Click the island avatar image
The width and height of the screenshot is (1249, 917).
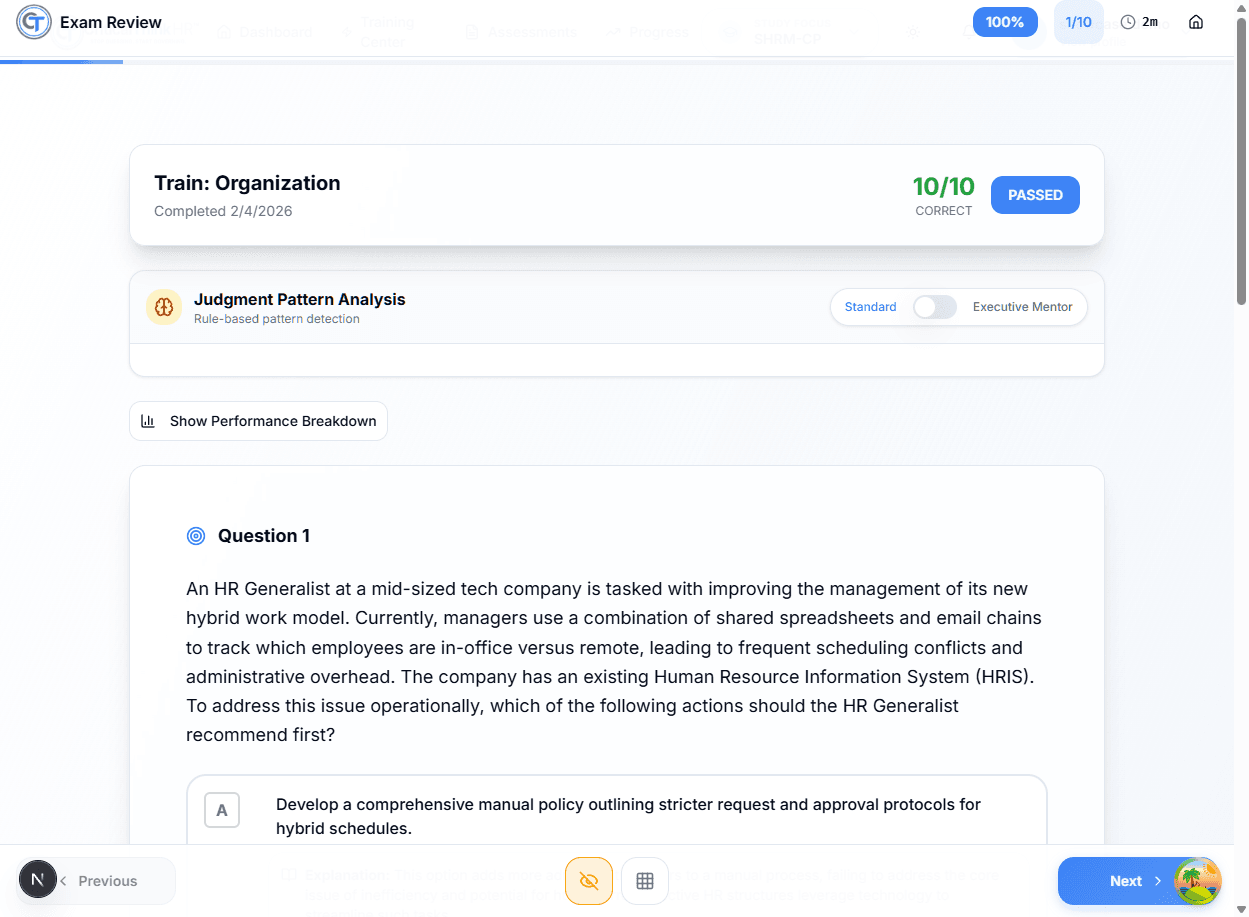1197,881
